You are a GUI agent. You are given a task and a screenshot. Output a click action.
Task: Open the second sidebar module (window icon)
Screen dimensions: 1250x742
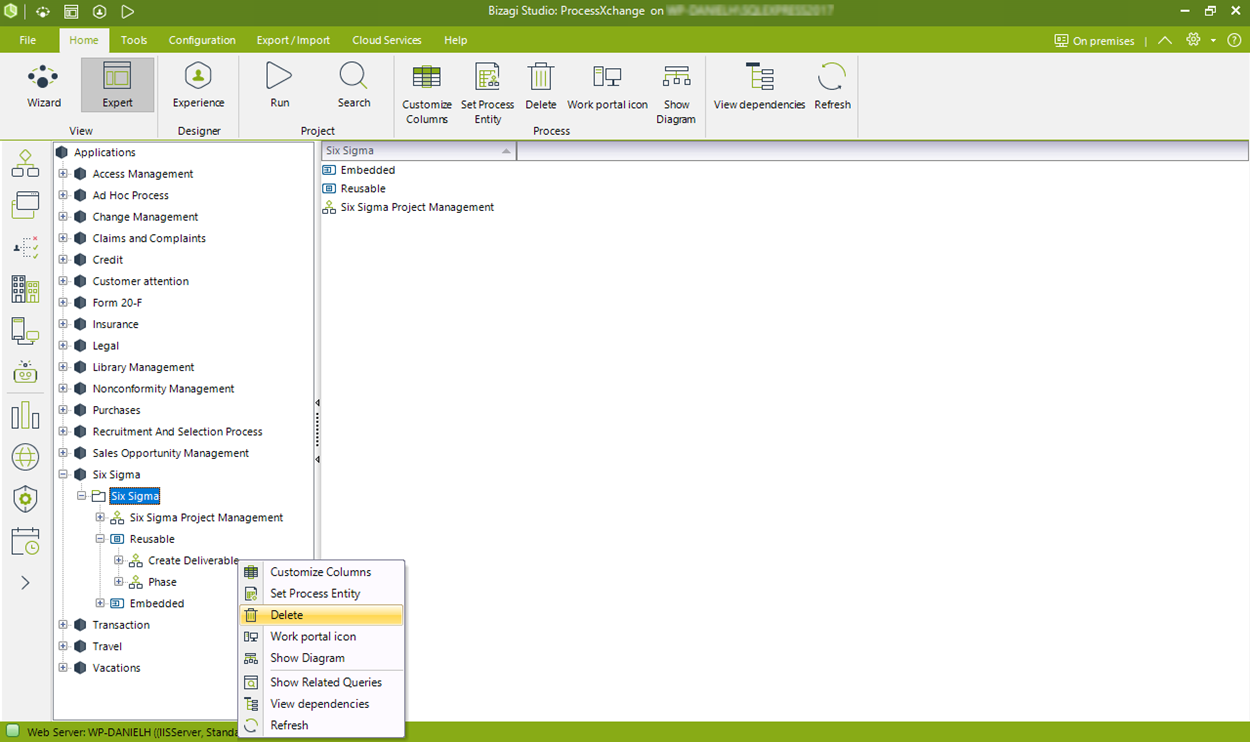point(25,205)
